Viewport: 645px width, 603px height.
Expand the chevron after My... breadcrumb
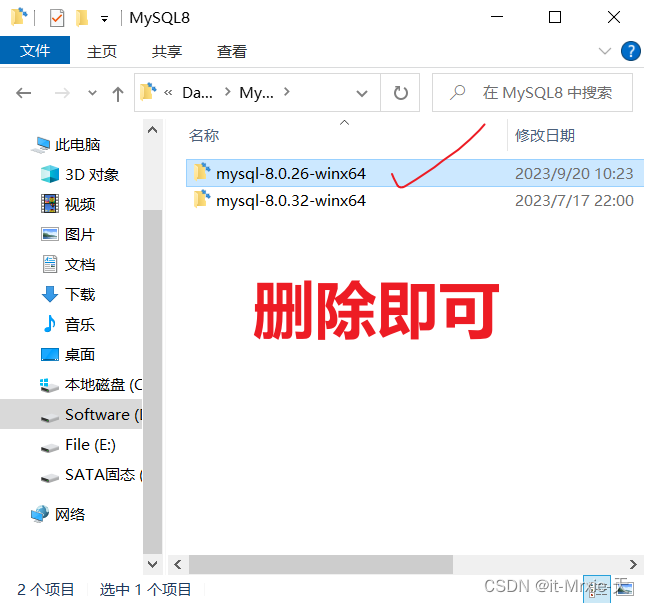pyautogui.click(x=287, y=92)
